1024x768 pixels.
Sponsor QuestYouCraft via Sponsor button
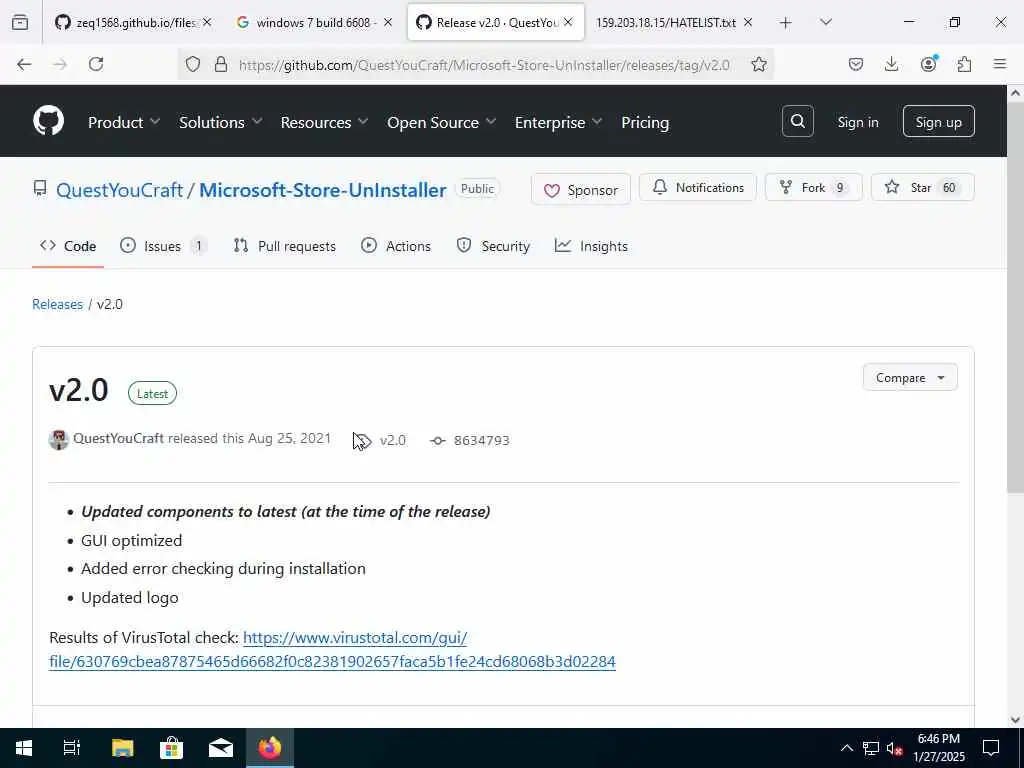tap(581, 189)
